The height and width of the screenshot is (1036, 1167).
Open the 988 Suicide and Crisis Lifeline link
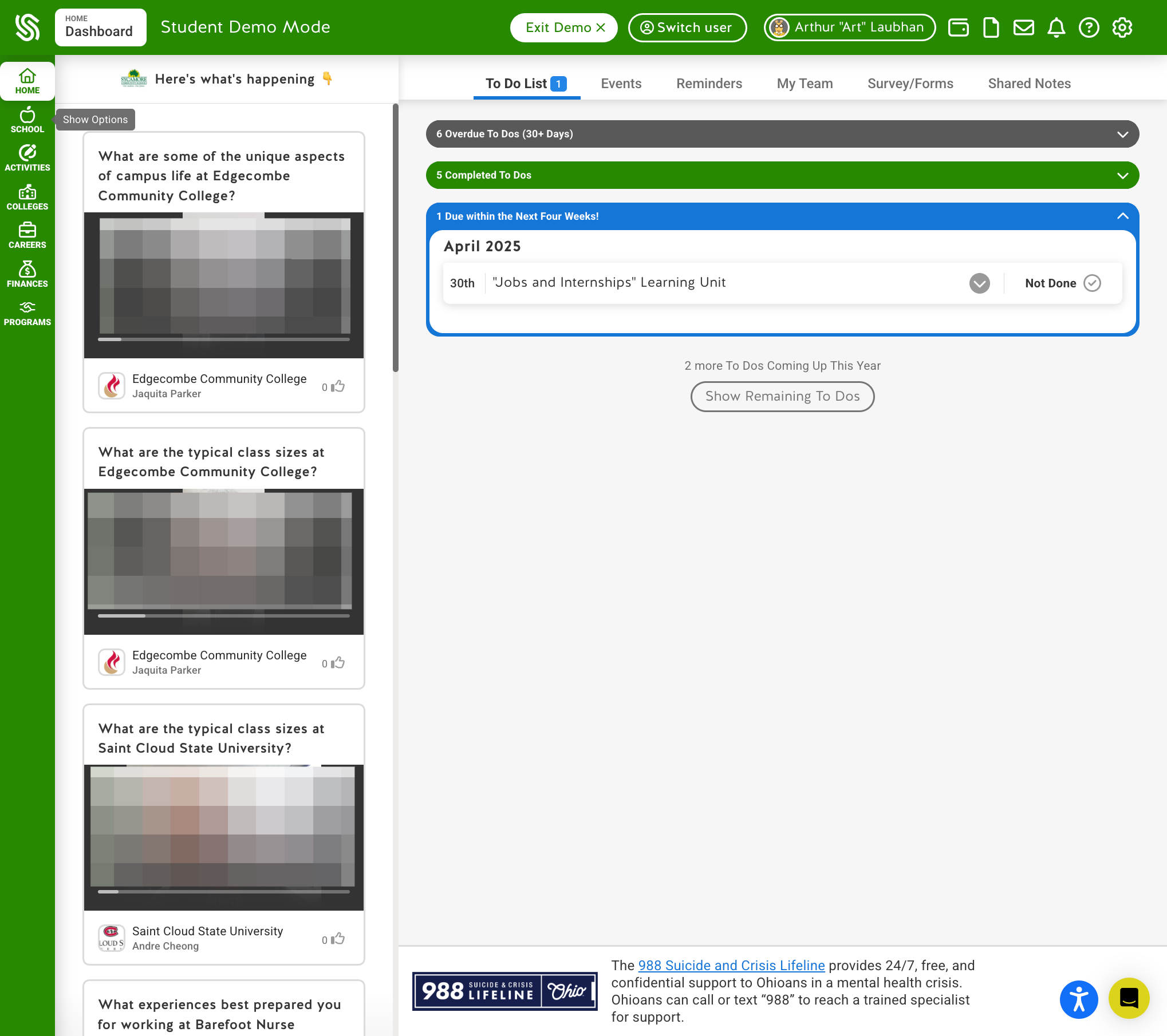731,965
